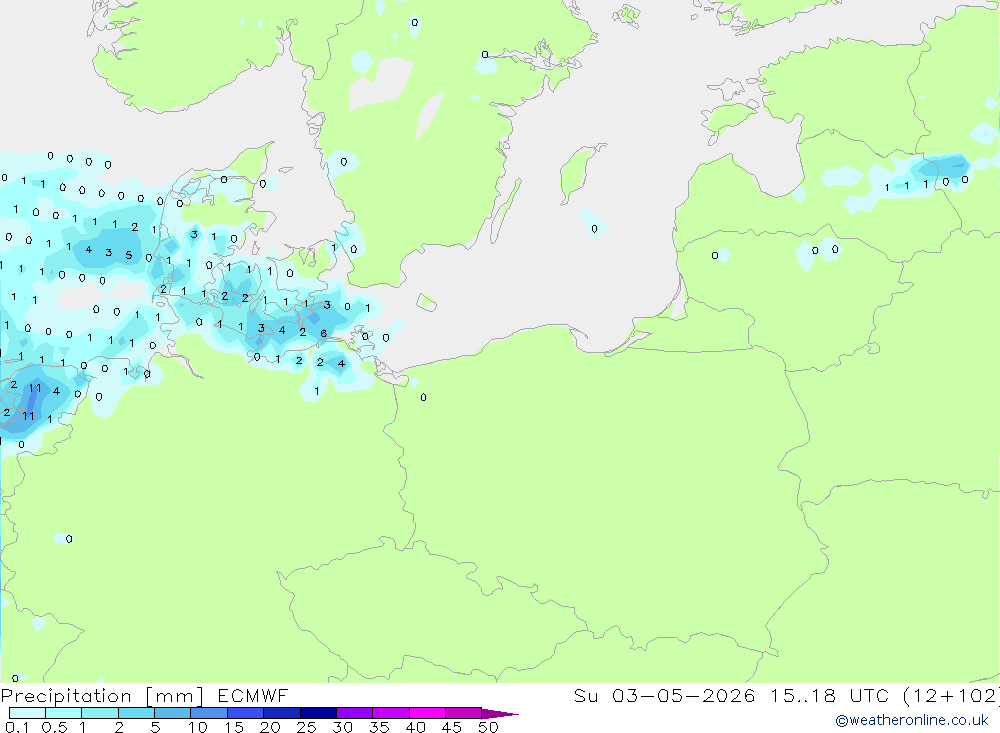Image resolution: width=1000 pixels, height=733 pixels.
Task: Click the '(12+102)' forecast run text
Action: (952, 695)
